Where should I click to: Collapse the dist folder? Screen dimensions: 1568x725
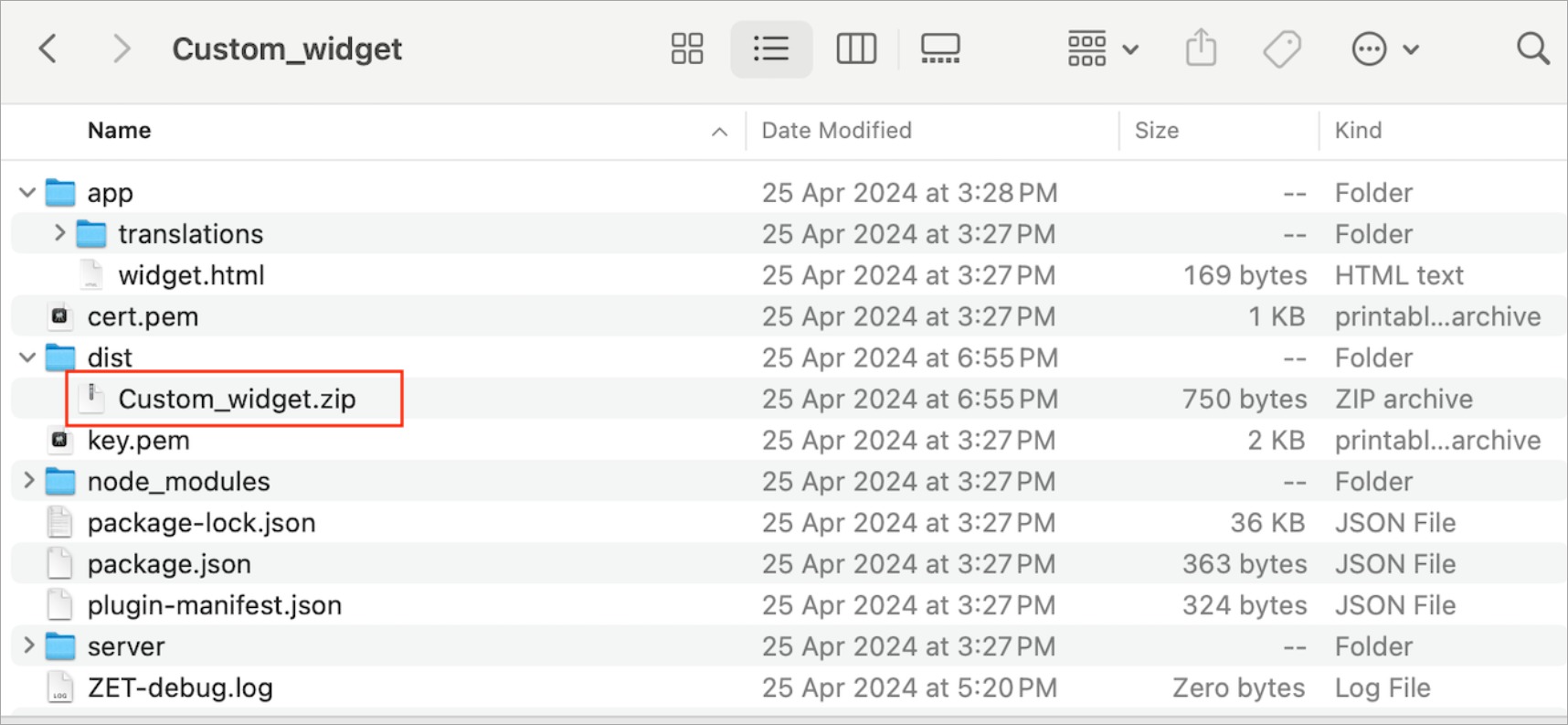click(27, 357)
